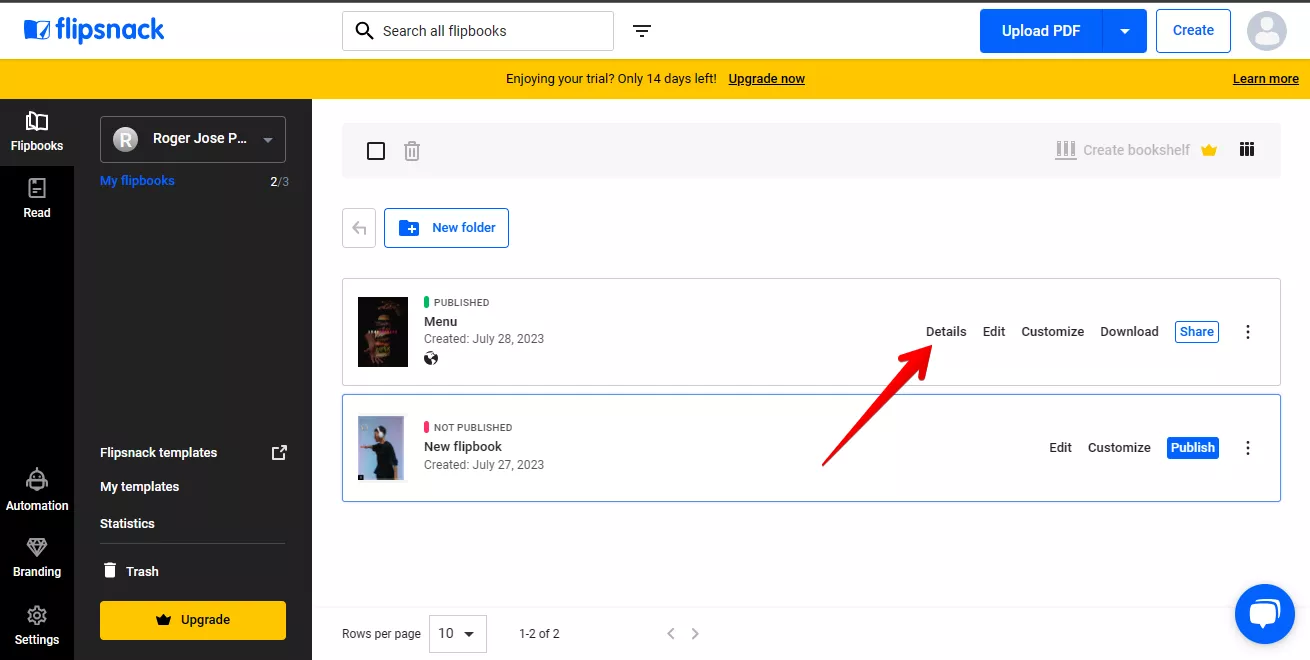
Task: Click the Publish button for New flipbook
Action: click(1192, 448)
